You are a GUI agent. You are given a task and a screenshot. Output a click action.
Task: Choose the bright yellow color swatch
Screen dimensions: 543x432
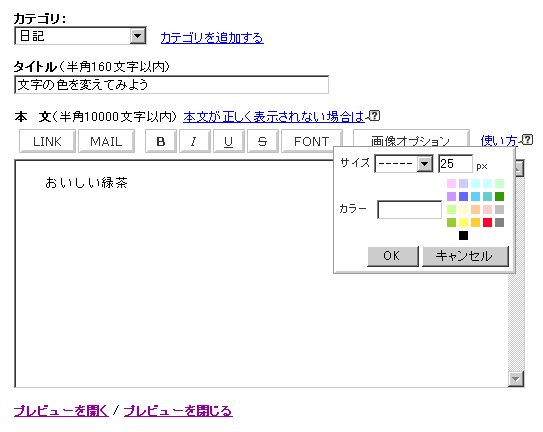click(463, 222)
